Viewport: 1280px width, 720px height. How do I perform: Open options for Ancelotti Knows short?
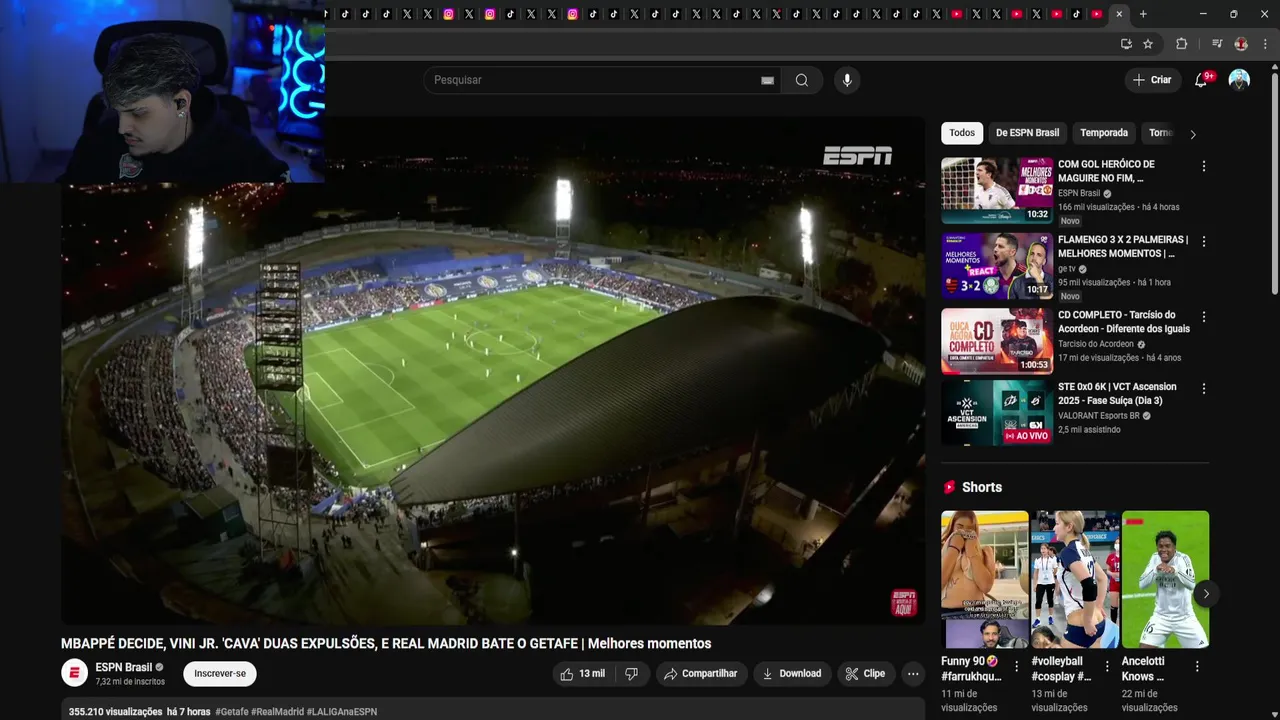pos(1197,666)
